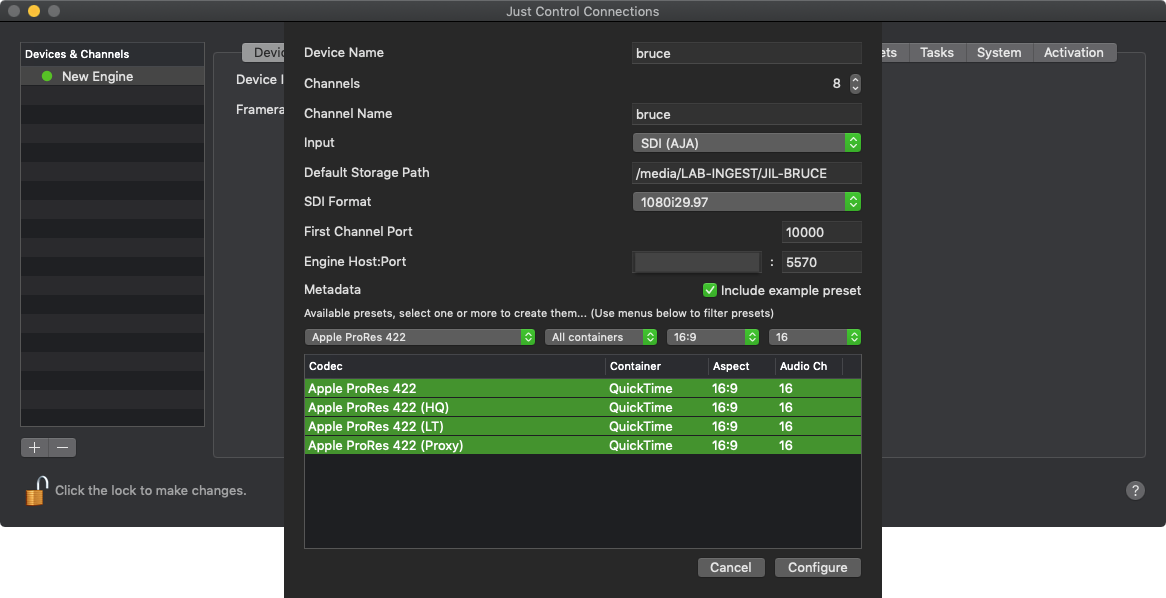Image resolution: width=1166 pixels, height=598 pixels.
Task: Click the Container column header
Action: (x=657, y=366)
